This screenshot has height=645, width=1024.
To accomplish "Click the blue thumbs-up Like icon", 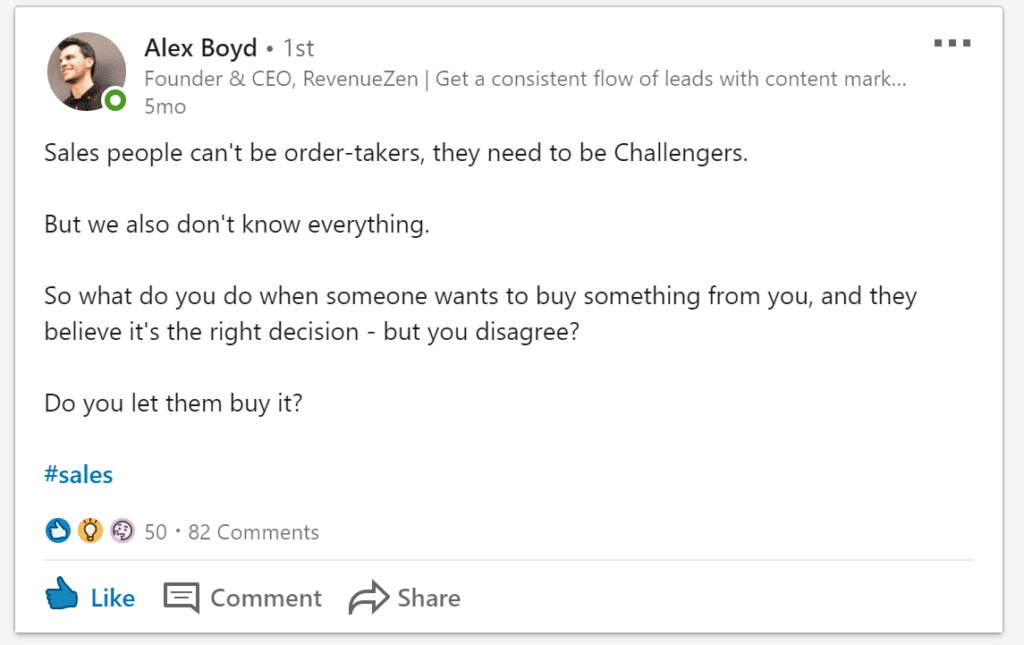I will pos(62,596).
